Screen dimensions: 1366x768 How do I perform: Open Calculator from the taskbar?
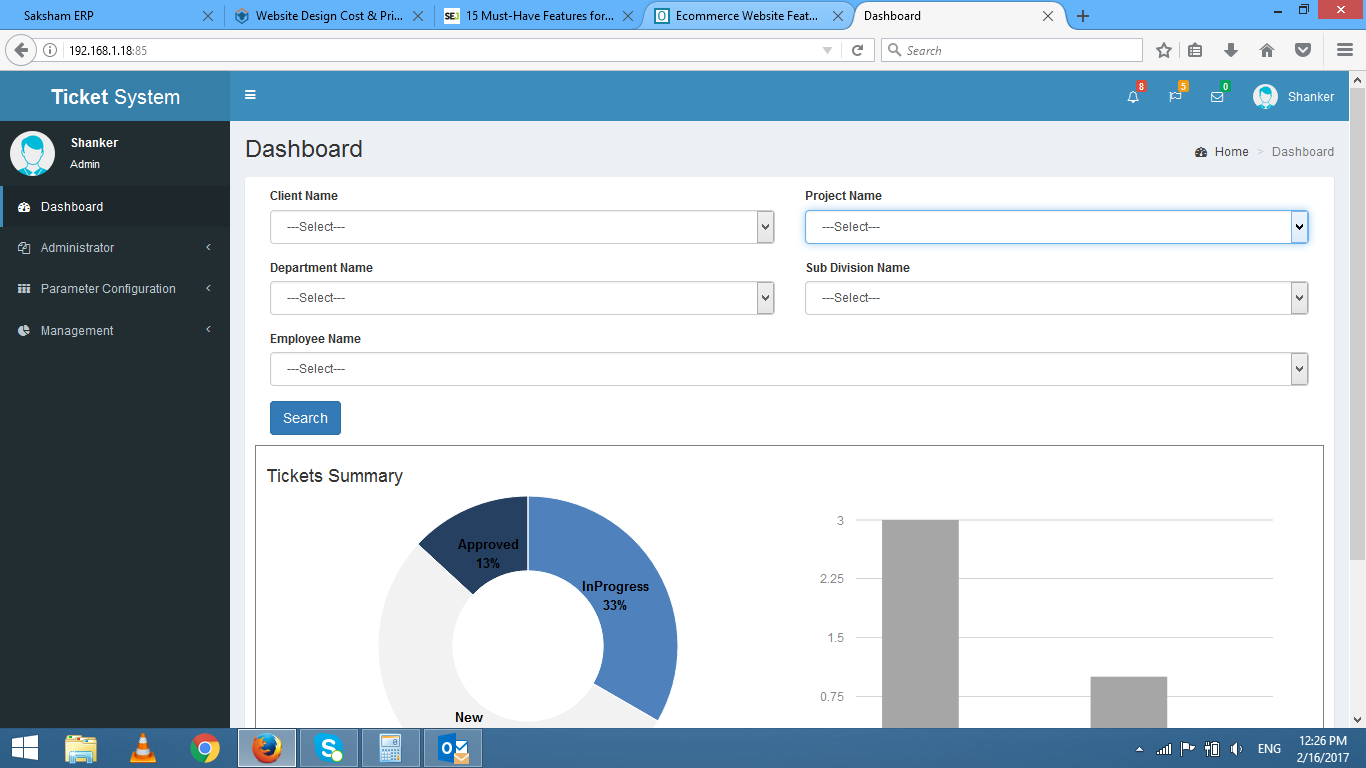click(x=390, y=748)
